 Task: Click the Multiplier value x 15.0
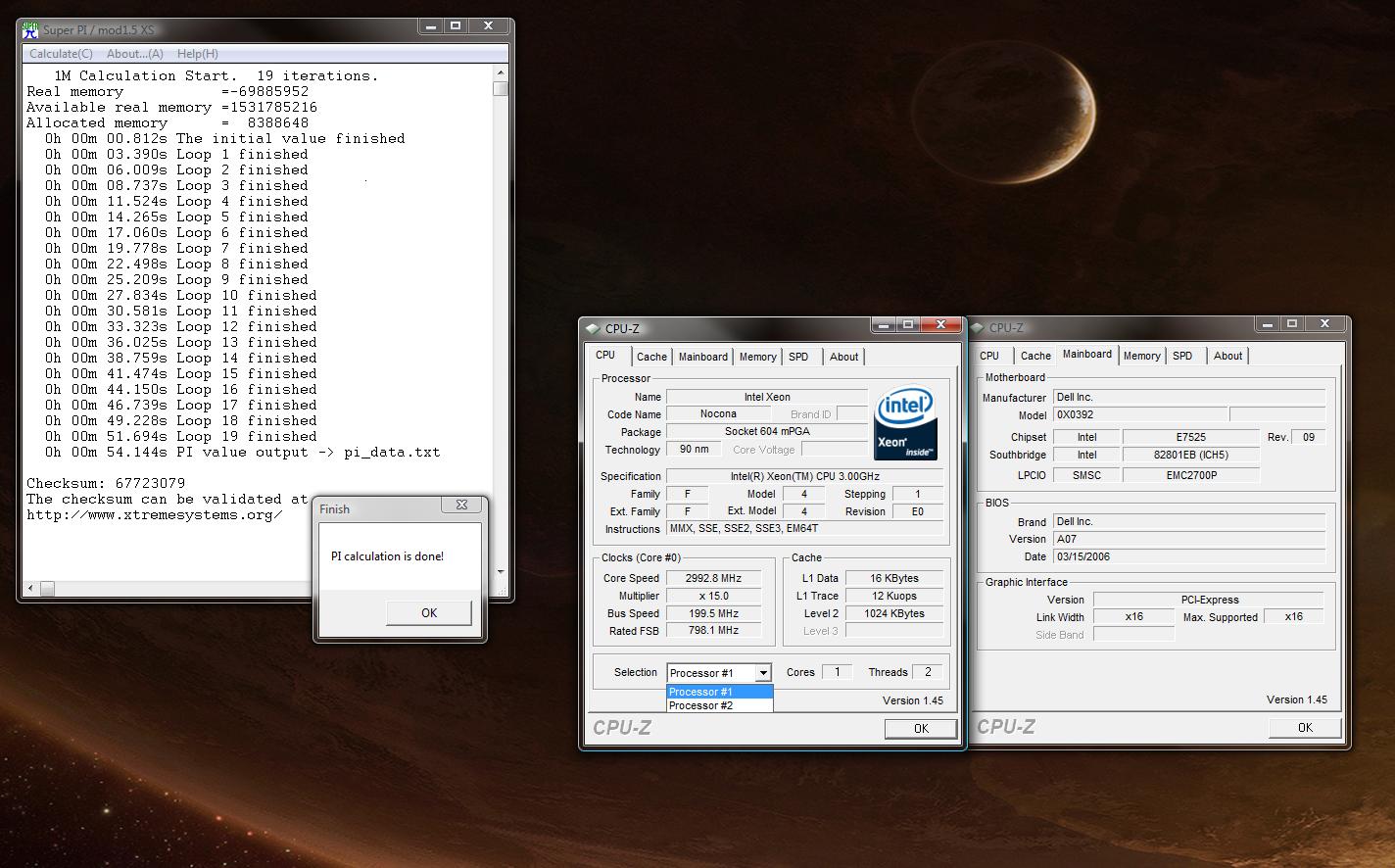(713, 596)
